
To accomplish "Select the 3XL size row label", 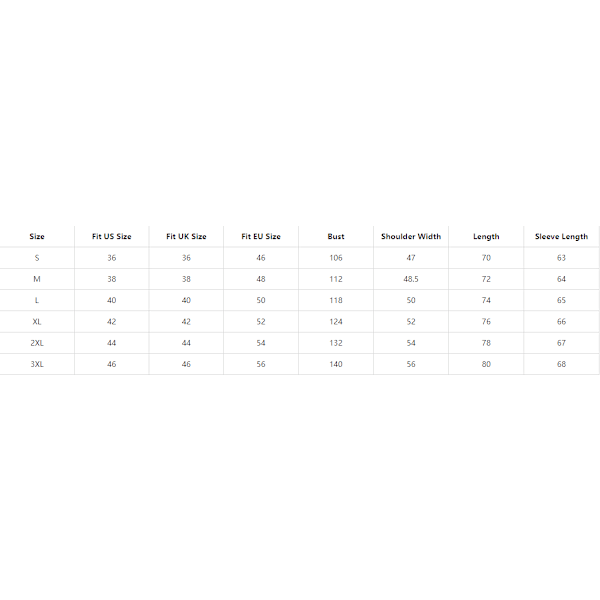I will point(37,364).
